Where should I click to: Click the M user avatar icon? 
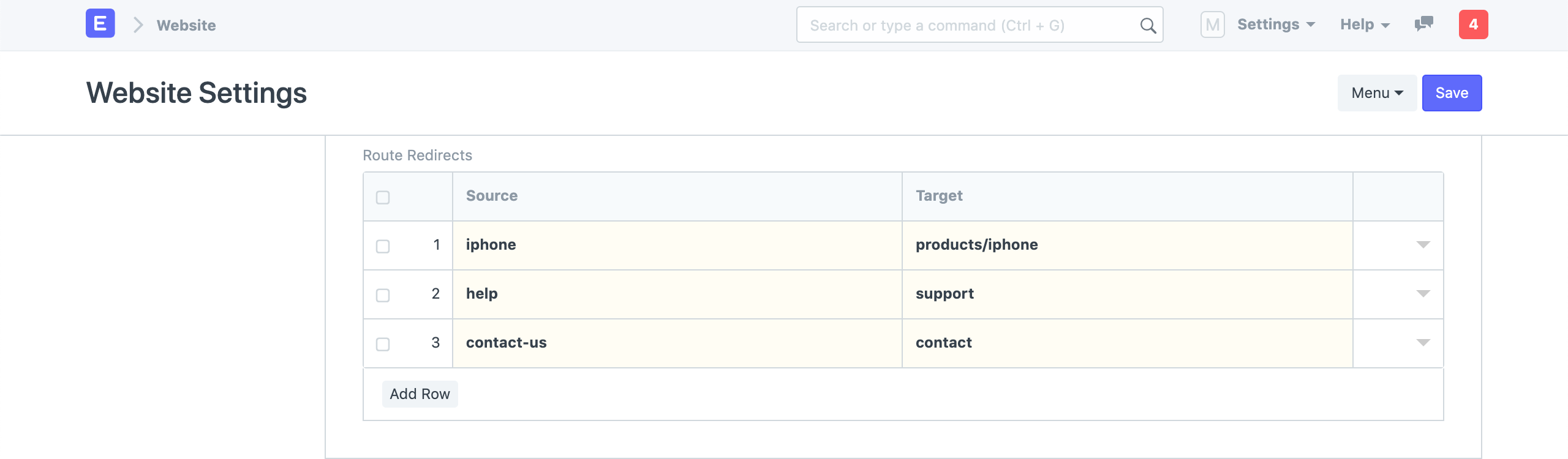coord(1212,25)
